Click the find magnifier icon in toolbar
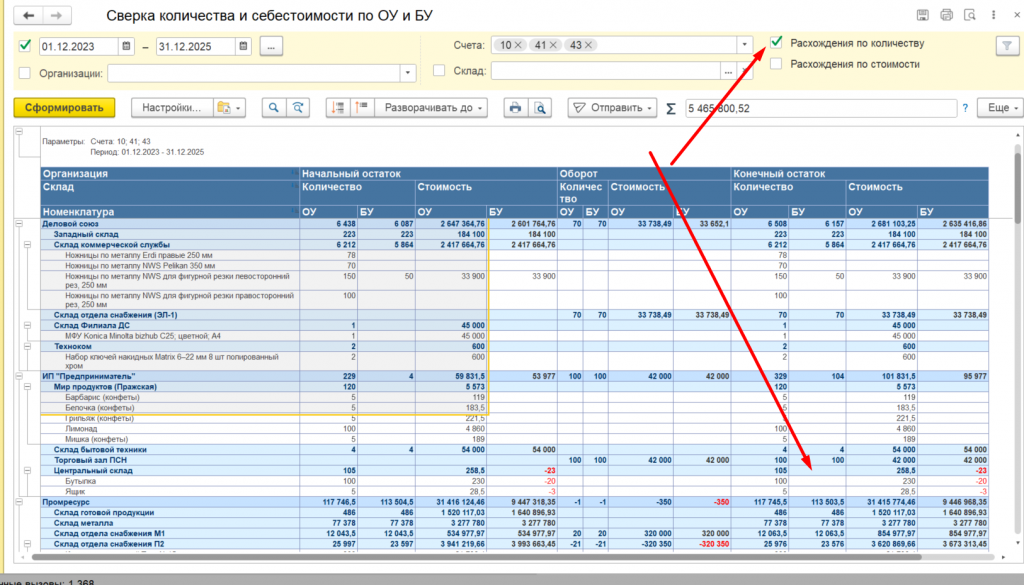Image resolution: width=1024 pixels, height=585 pixels. [x=273, y=108]
